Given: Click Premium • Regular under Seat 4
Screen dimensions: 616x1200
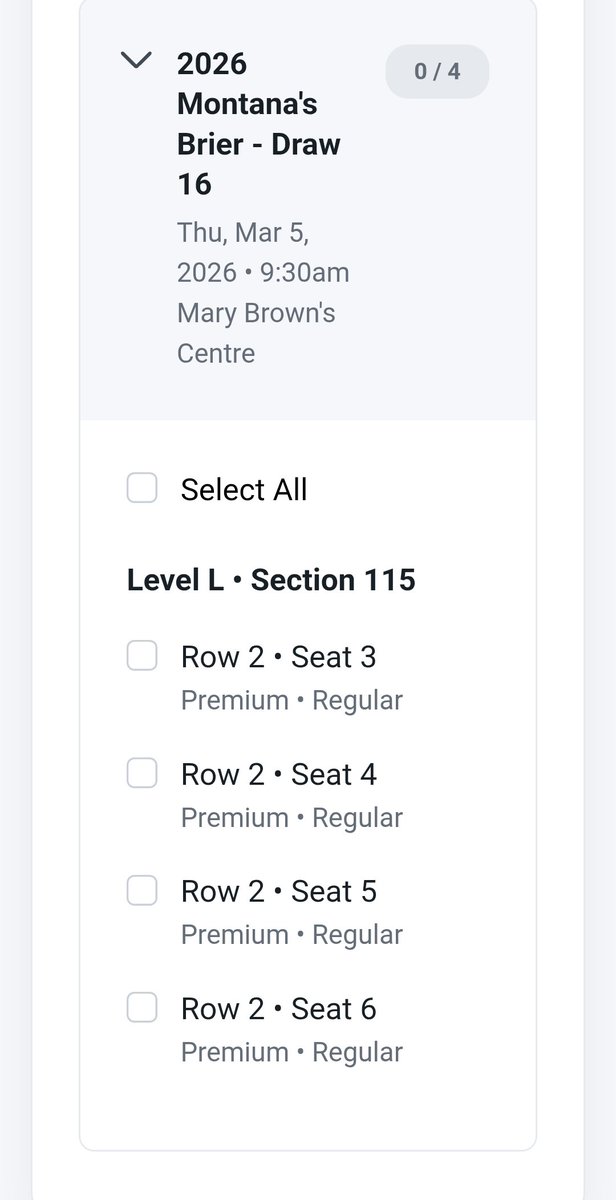Looking at the screenshot, I should pyautogui.click(x=291, y=817).
